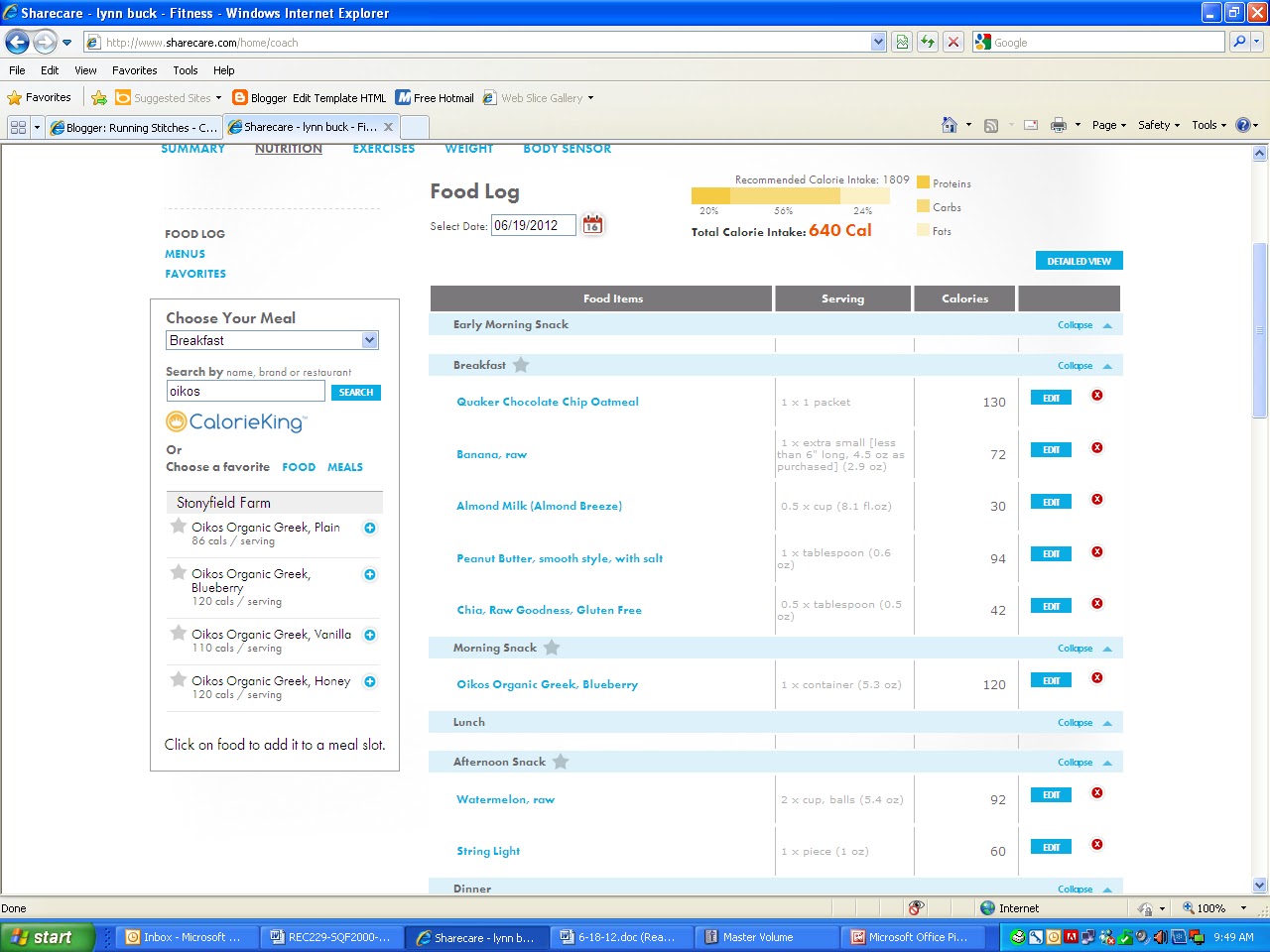Click the Windows Start button
Viewport: 1270px width, 952px height.
click(47, 937)
